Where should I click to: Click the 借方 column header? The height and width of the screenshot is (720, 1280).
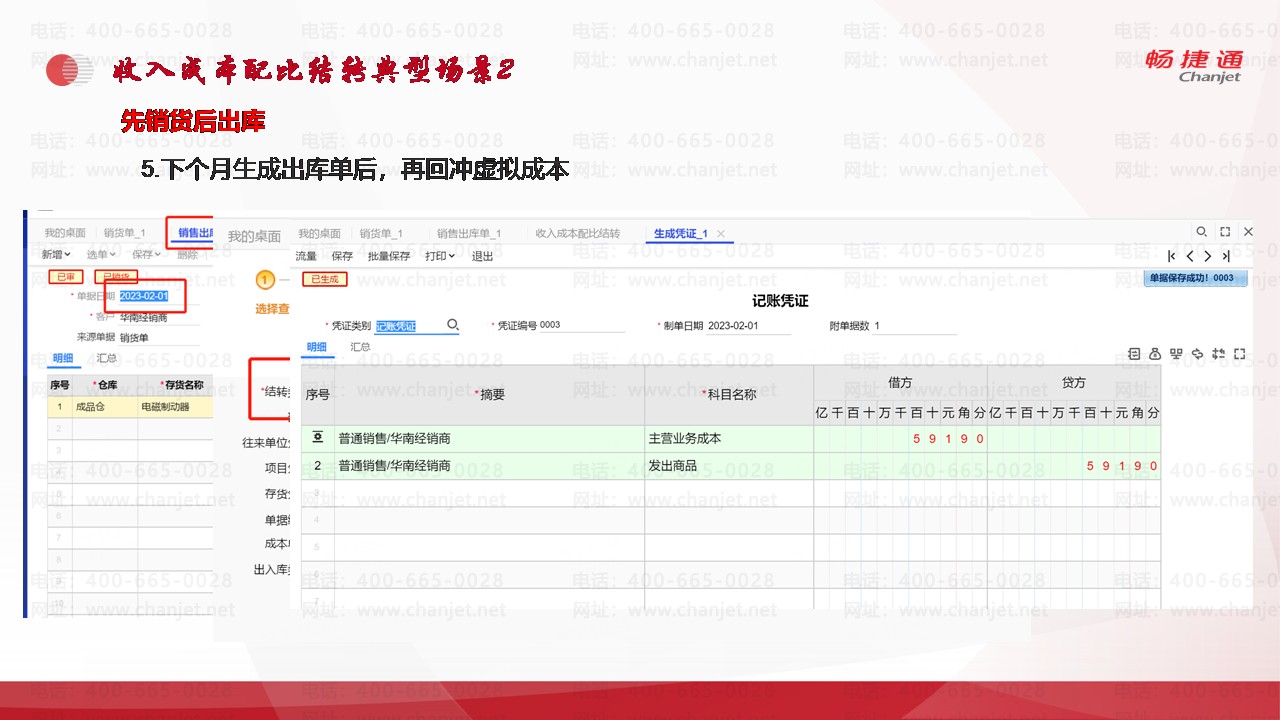pyautogui.click(x=900, y=382)
